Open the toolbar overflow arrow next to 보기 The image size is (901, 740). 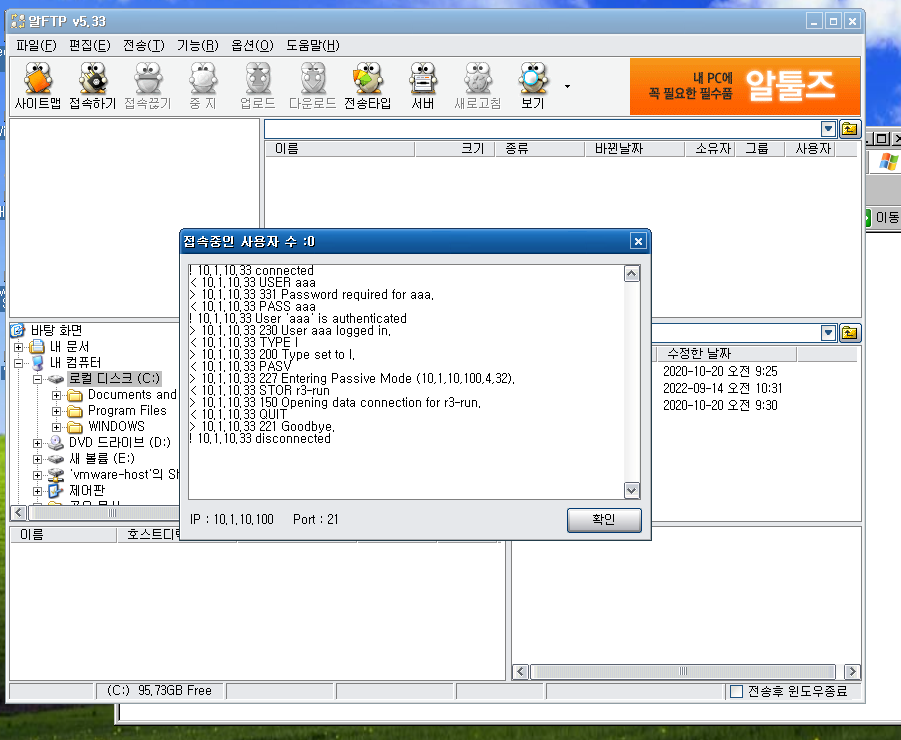tap(567, 86)
